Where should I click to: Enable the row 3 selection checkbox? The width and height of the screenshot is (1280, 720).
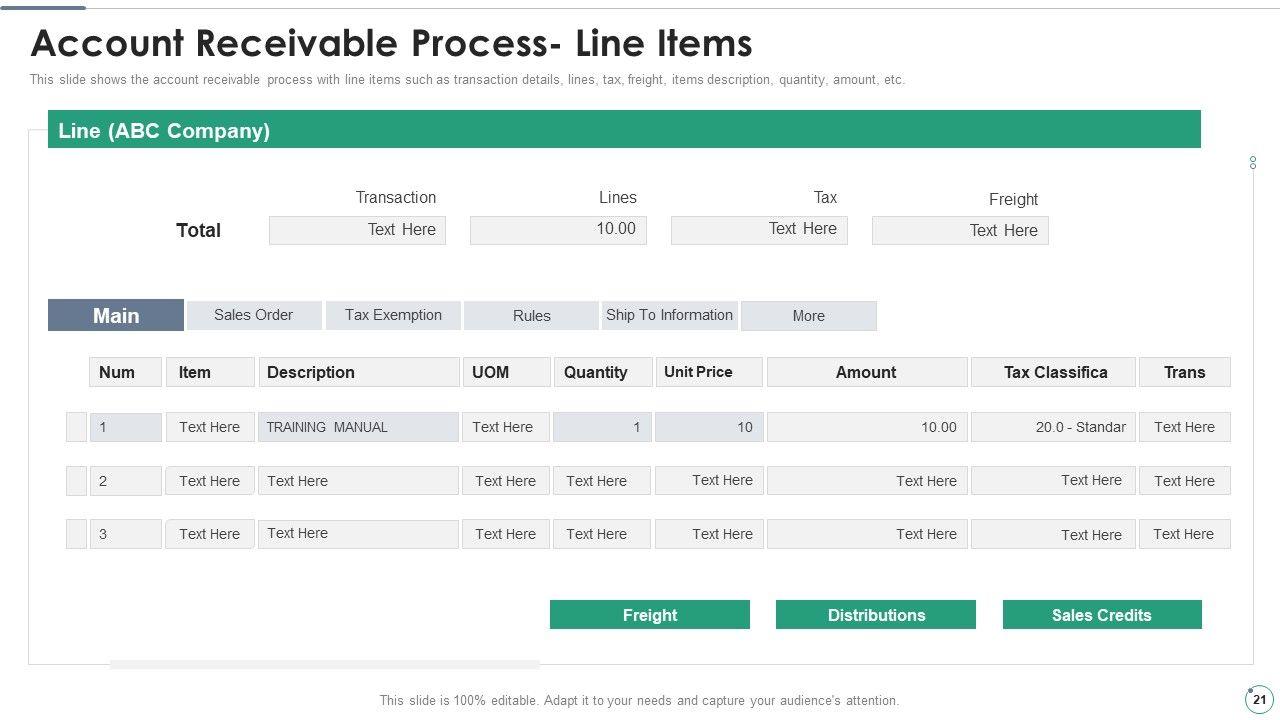[76, 534]
